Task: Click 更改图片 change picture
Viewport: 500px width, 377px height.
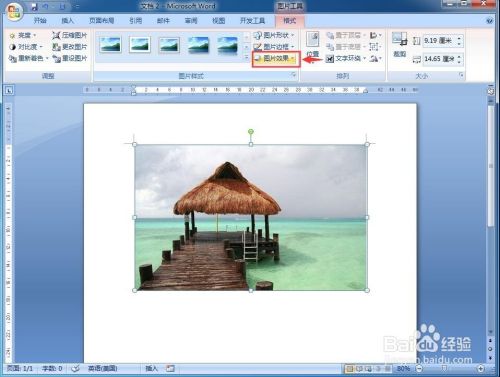Action: [x=70, y=47]
